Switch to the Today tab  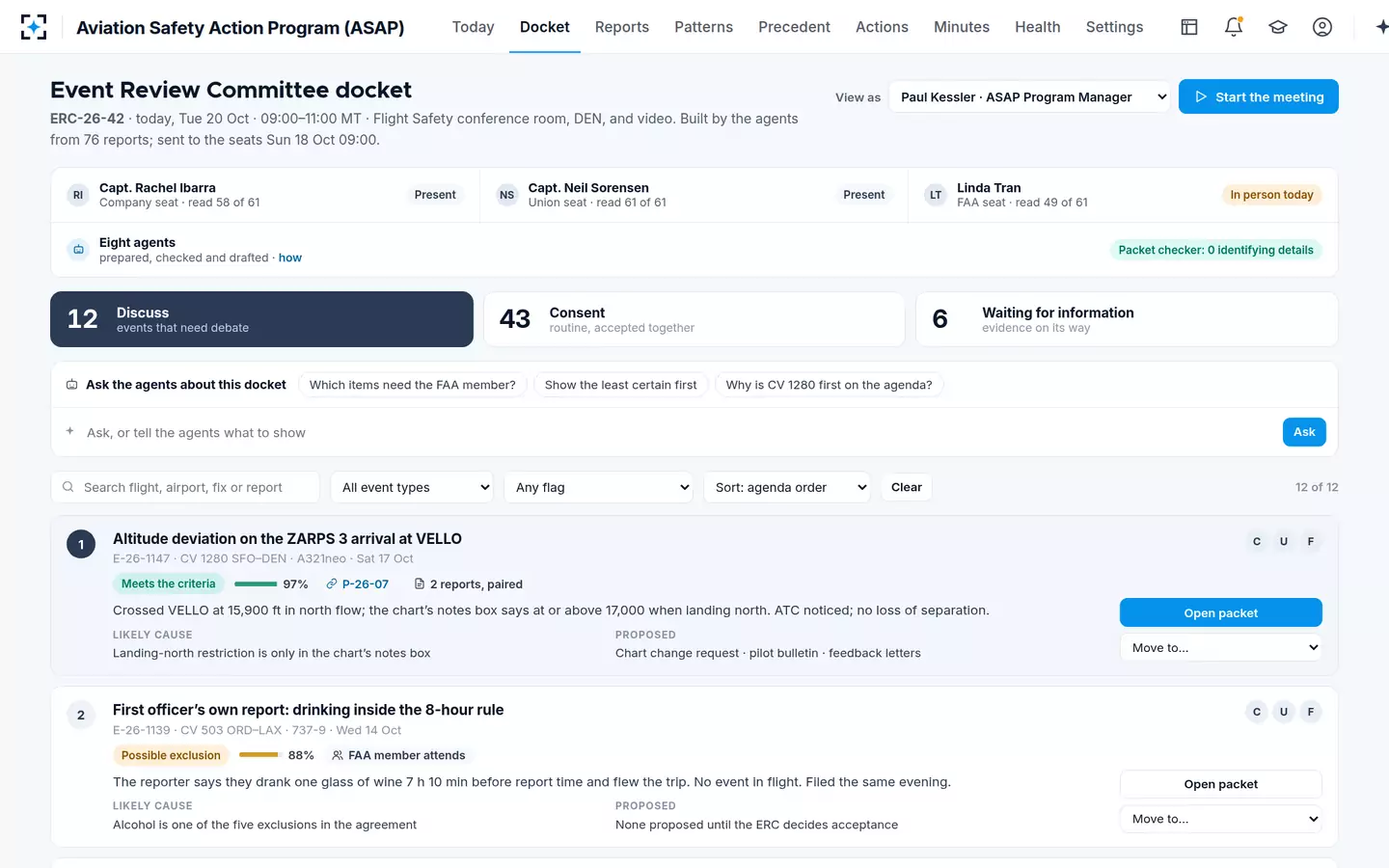(473, 27)
